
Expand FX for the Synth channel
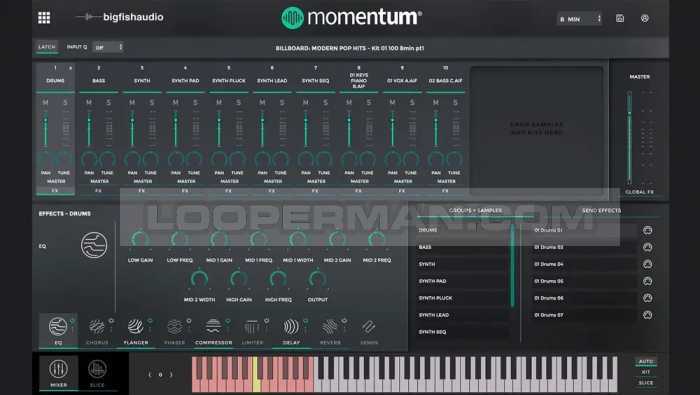pyautogui.click(x=142, y=191)
